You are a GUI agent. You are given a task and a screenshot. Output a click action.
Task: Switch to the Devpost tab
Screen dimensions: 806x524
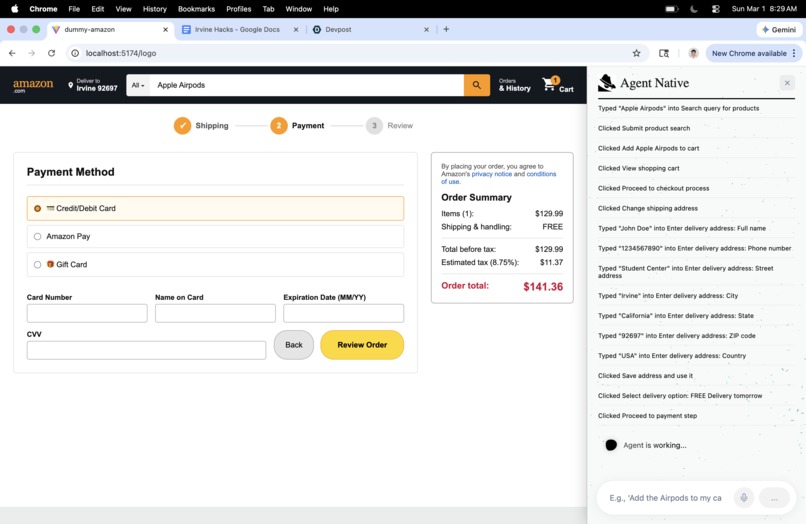(x=338, y=29)
